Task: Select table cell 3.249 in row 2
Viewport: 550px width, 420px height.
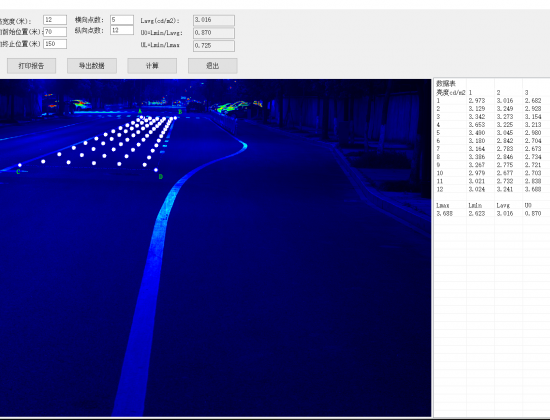Action: click(505, 108)
